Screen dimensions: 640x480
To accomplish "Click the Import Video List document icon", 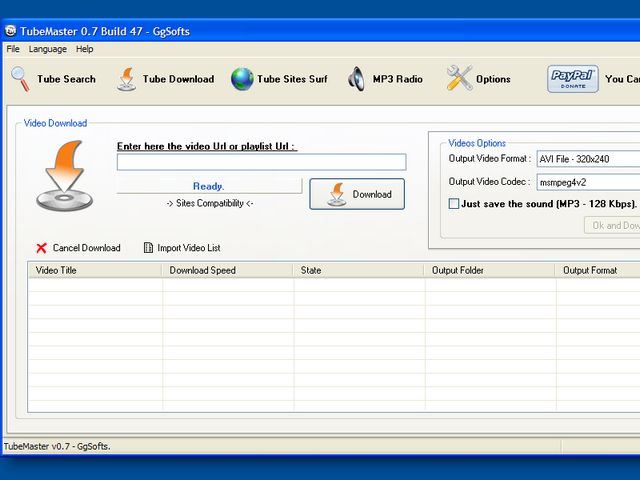I will pyautogui.click(x=148, y=248).
